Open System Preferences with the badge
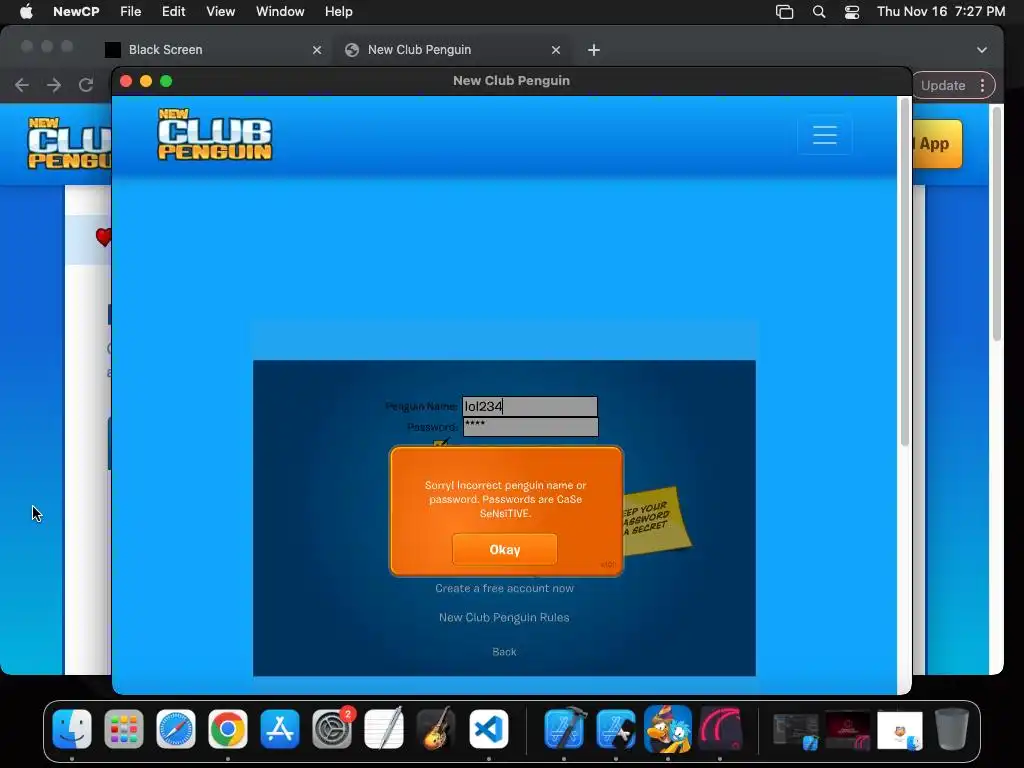This screenshot has height=768, width=1024. (x=332, y=729)
